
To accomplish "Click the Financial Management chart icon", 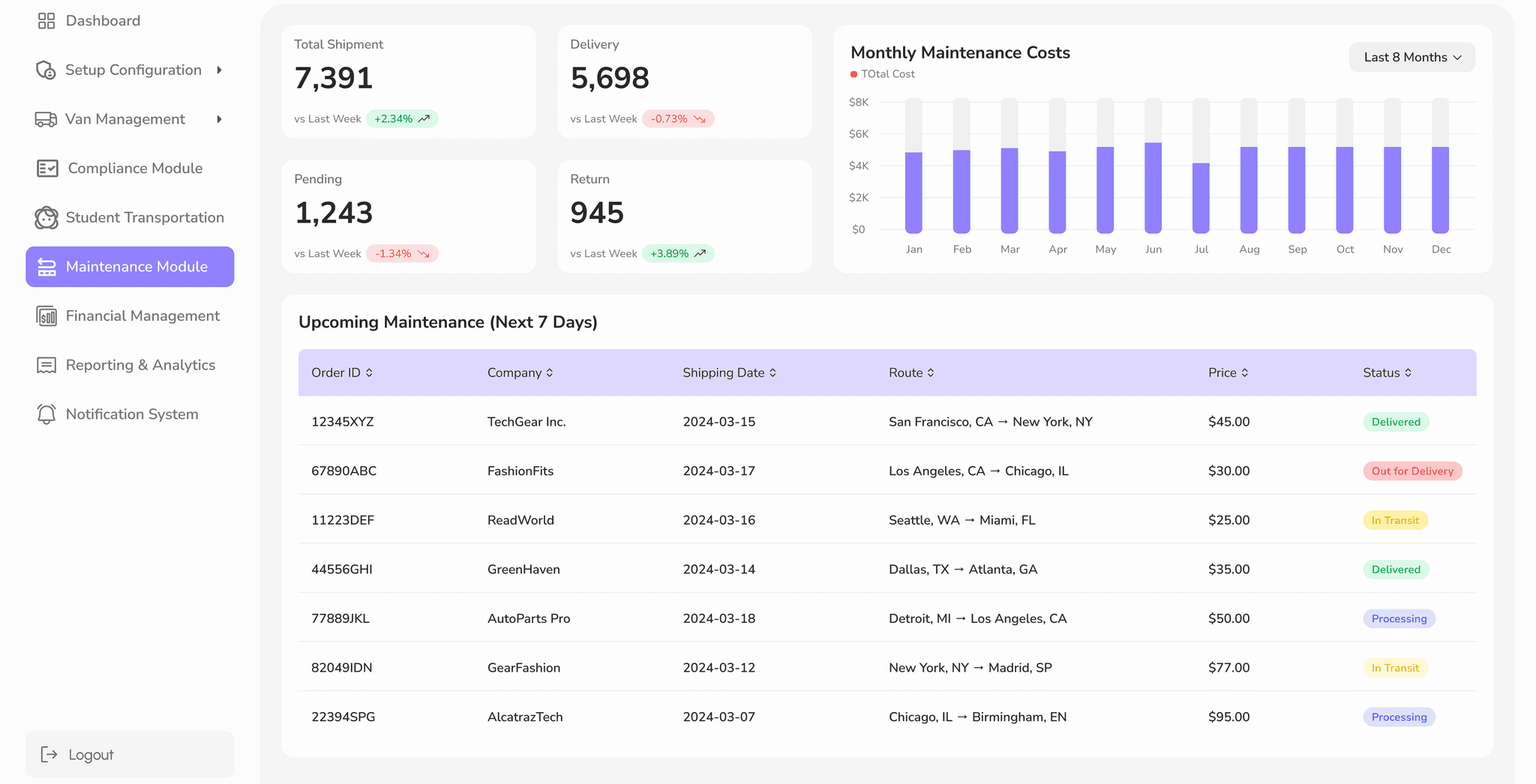I will (46, 316).
